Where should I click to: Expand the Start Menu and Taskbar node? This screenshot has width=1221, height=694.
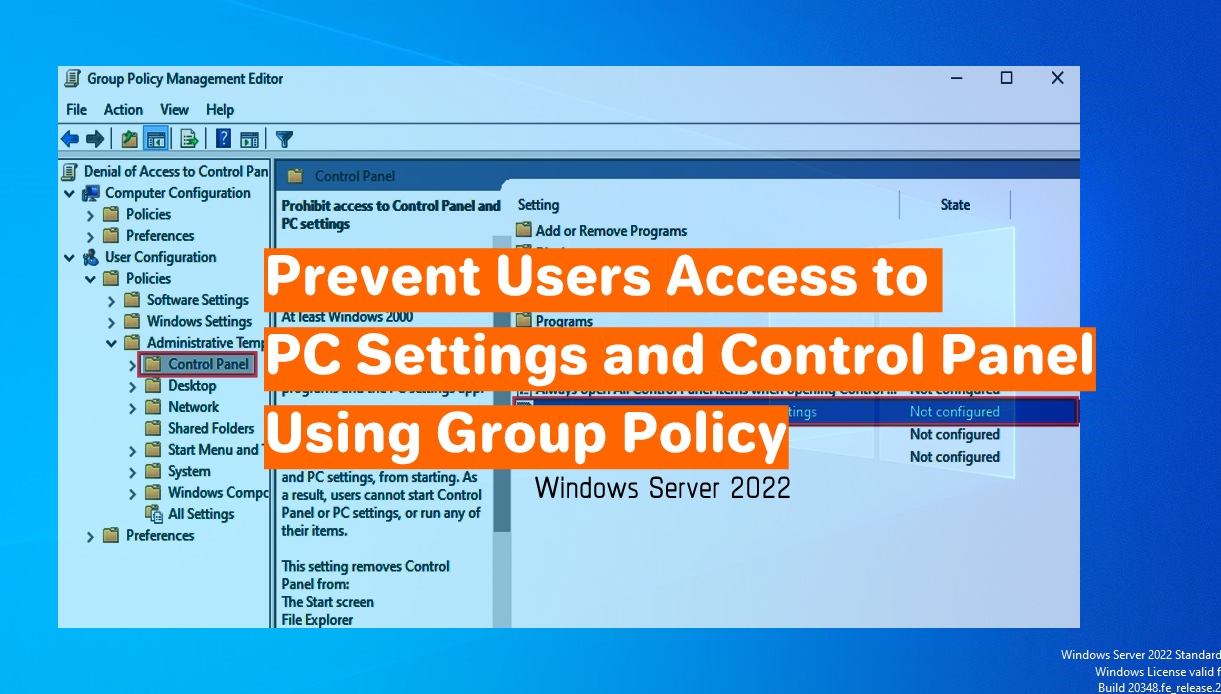[132, 450]
